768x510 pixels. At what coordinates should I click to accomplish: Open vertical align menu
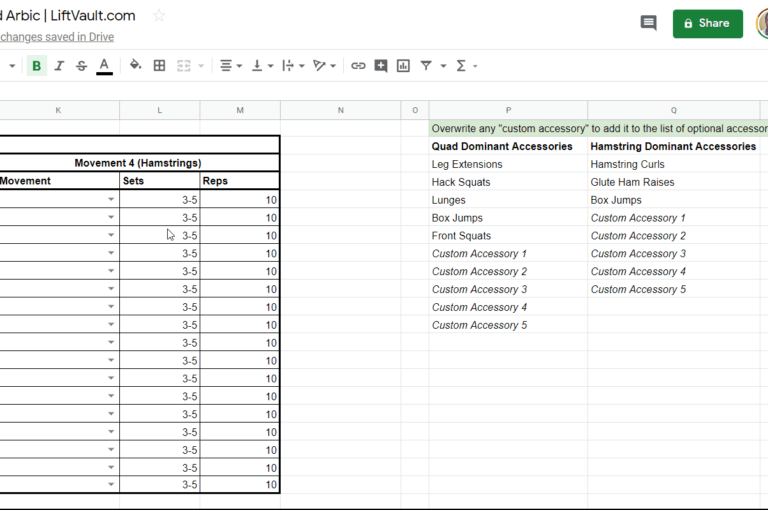pyautogui.click(x=262, y=66)
